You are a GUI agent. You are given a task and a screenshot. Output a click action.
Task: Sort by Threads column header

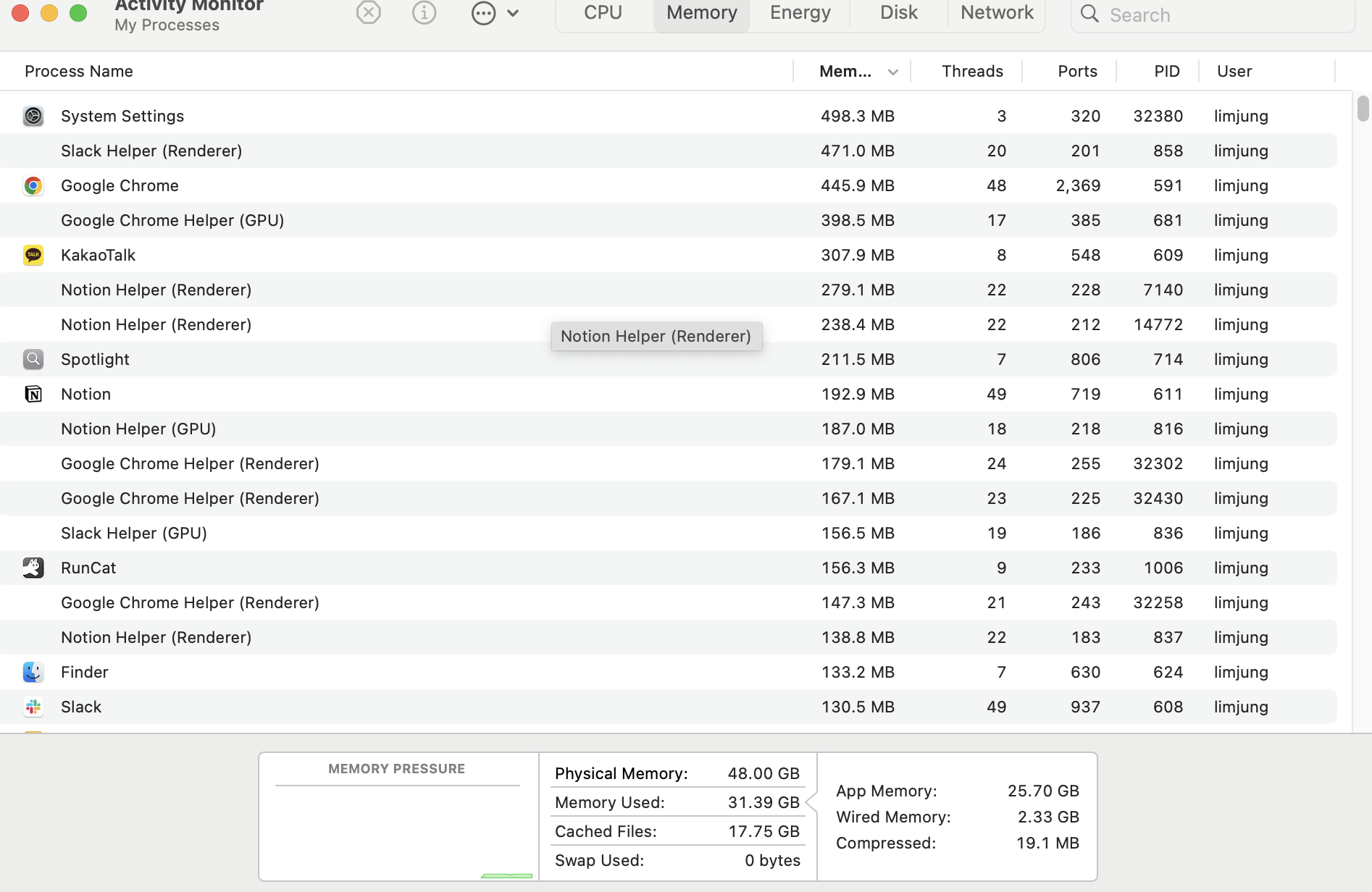[972, 71]
